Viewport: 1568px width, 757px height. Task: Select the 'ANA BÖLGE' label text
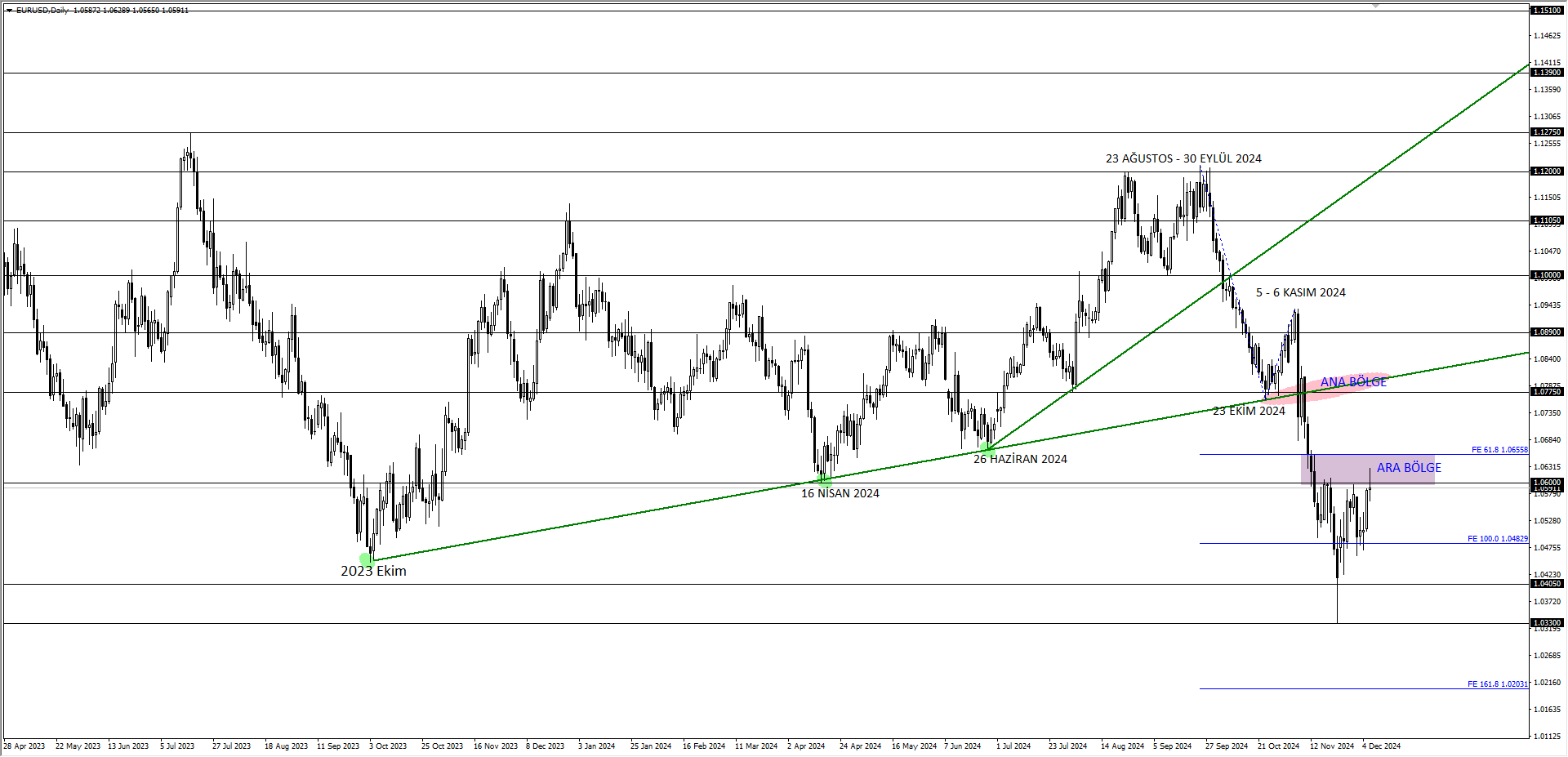click(1353, 382)
